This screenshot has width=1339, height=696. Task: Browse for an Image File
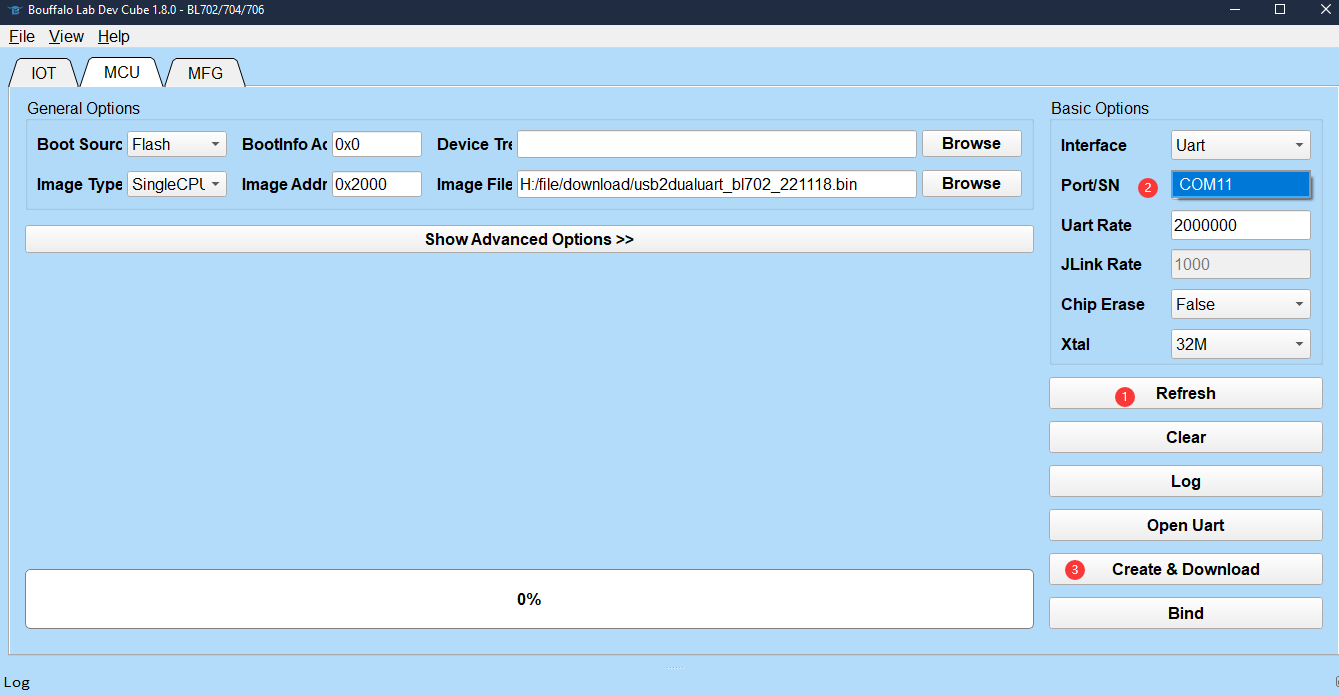[x=972, y=183]
